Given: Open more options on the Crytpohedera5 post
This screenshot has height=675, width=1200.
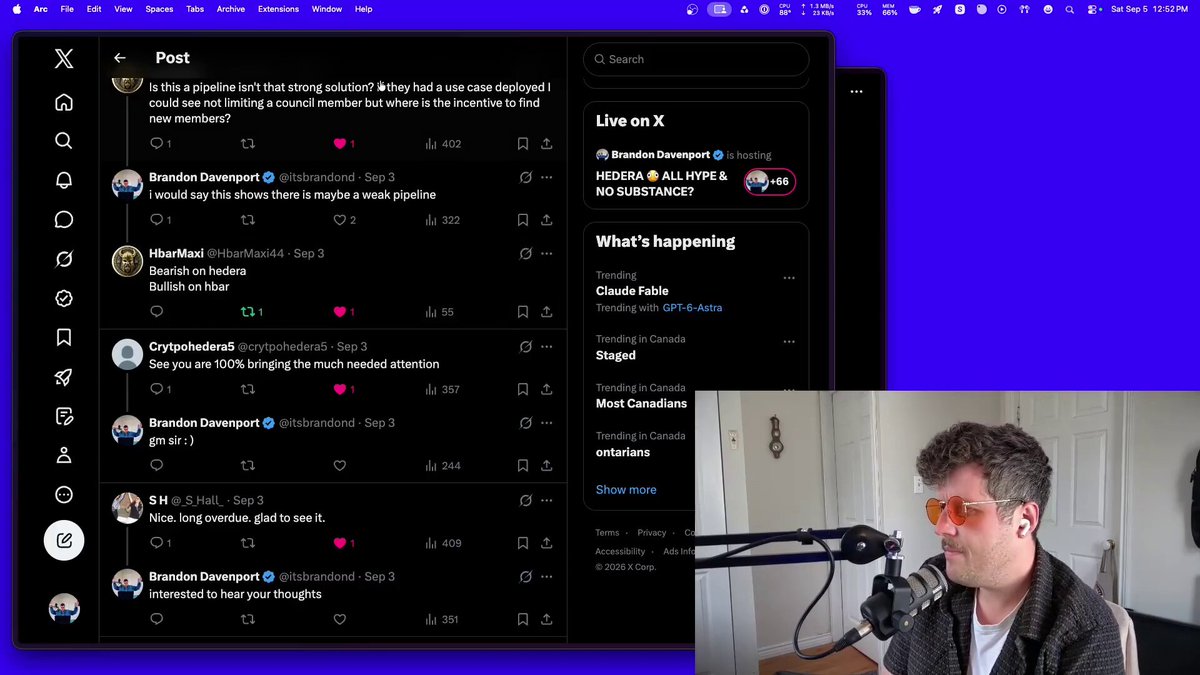Looking at the screenshot, I should [x=546, y=347].
